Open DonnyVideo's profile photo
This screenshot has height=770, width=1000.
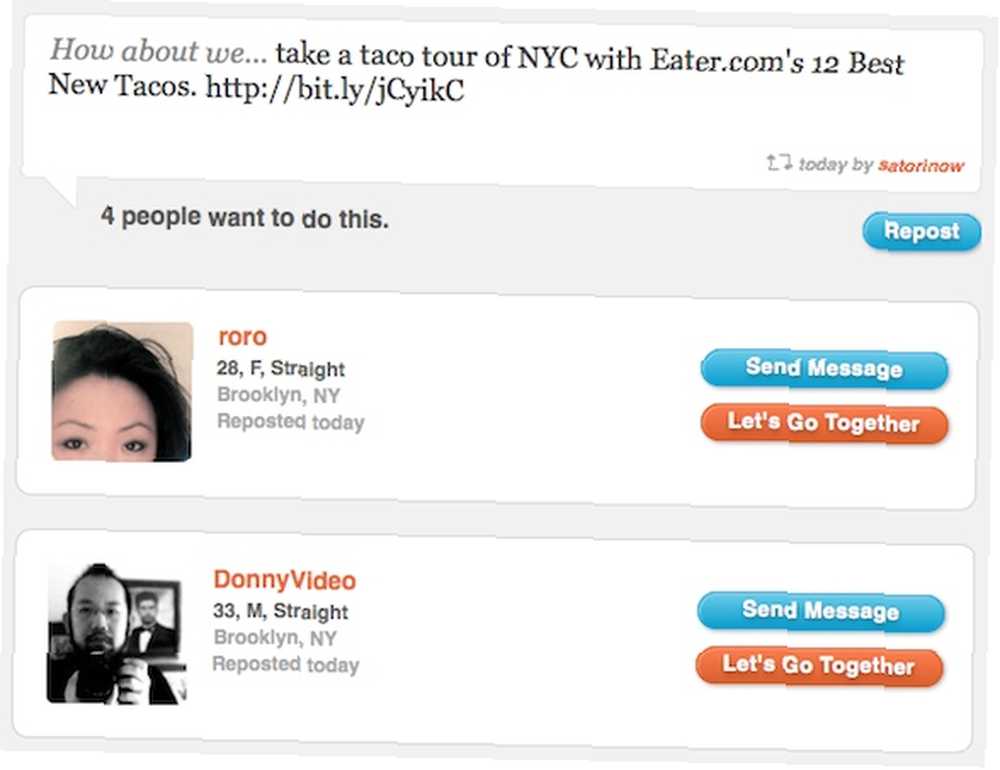(117, 633)
